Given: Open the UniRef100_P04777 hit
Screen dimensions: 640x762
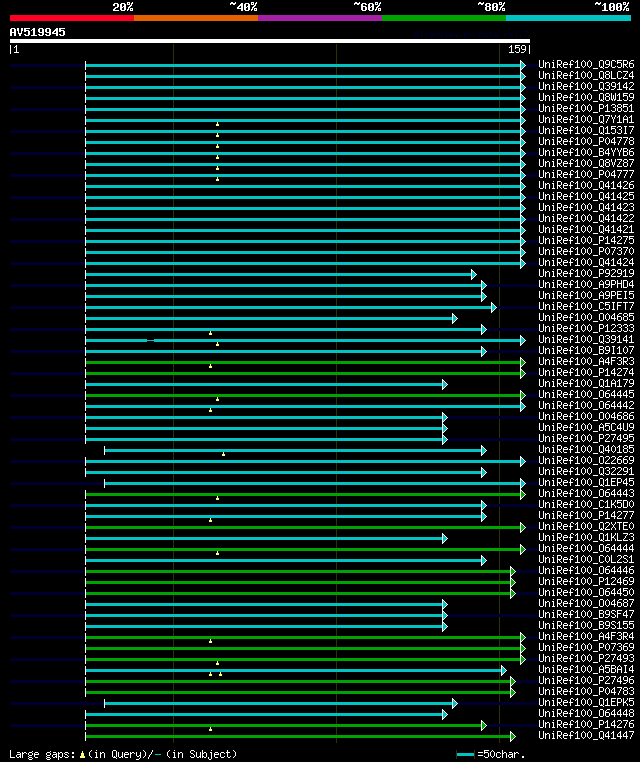Looking at the screenshot, I should (x=586, y=174).
